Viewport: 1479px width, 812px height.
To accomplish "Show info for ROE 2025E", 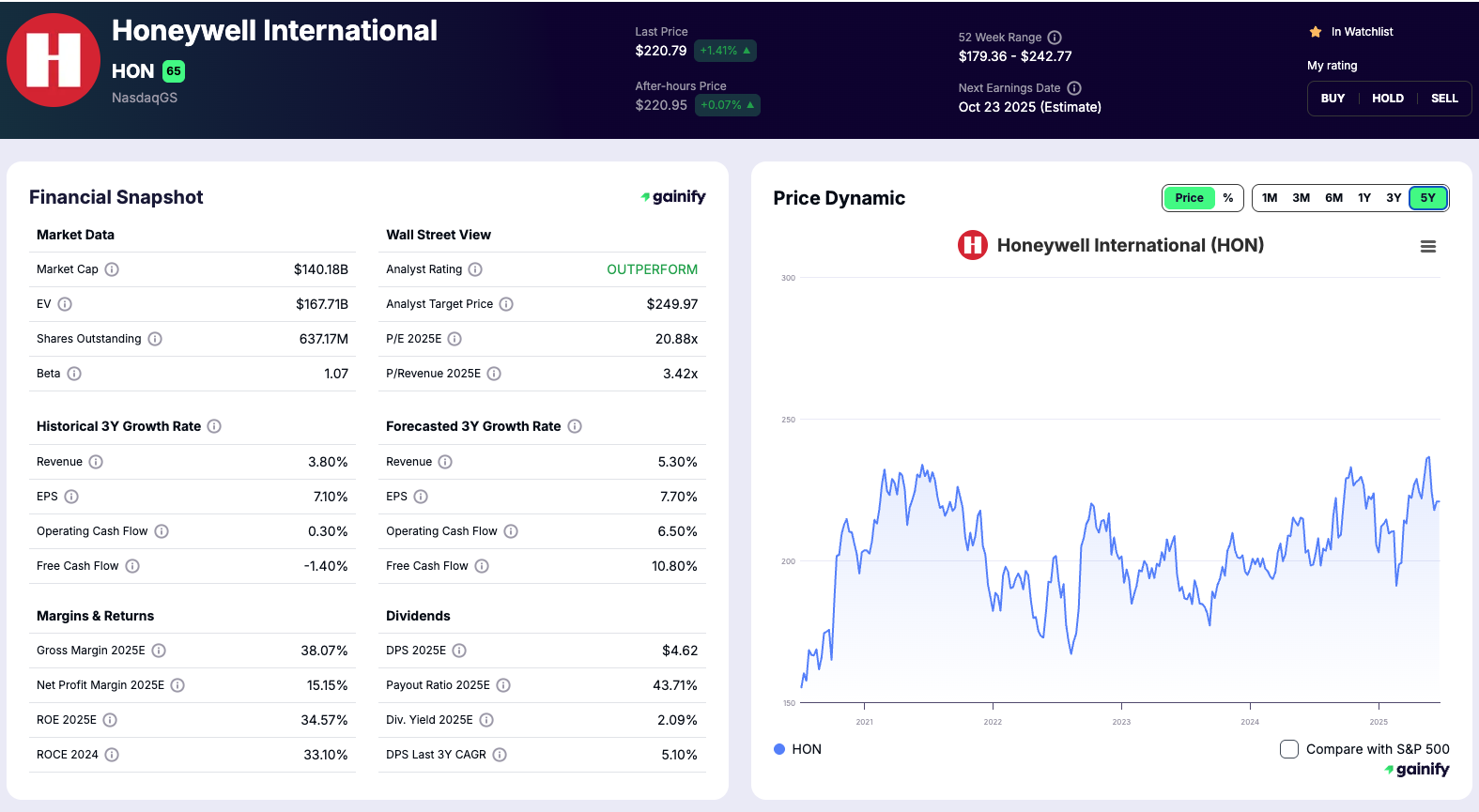I will 110,720.
